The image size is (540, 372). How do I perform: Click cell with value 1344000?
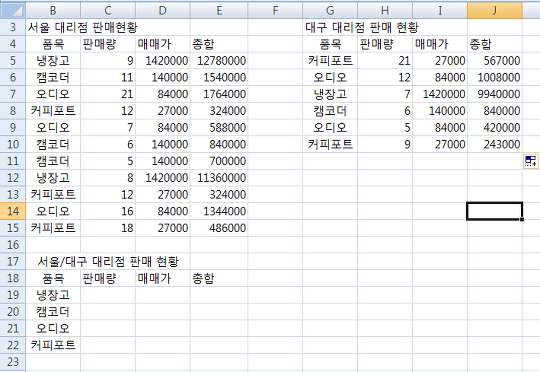click(219, 211)
